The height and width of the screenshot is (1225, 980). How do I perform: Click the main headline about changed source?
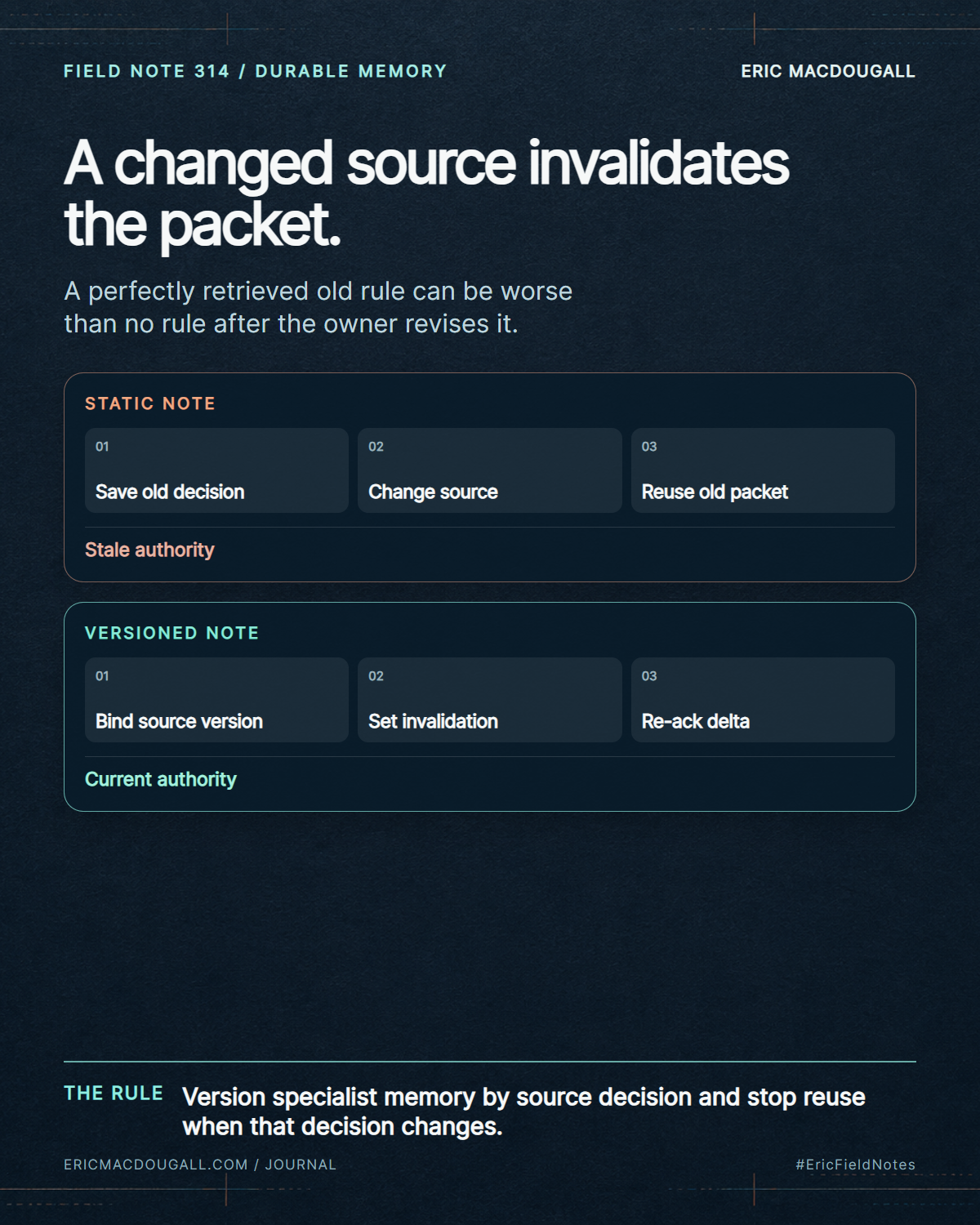[426, 194]
